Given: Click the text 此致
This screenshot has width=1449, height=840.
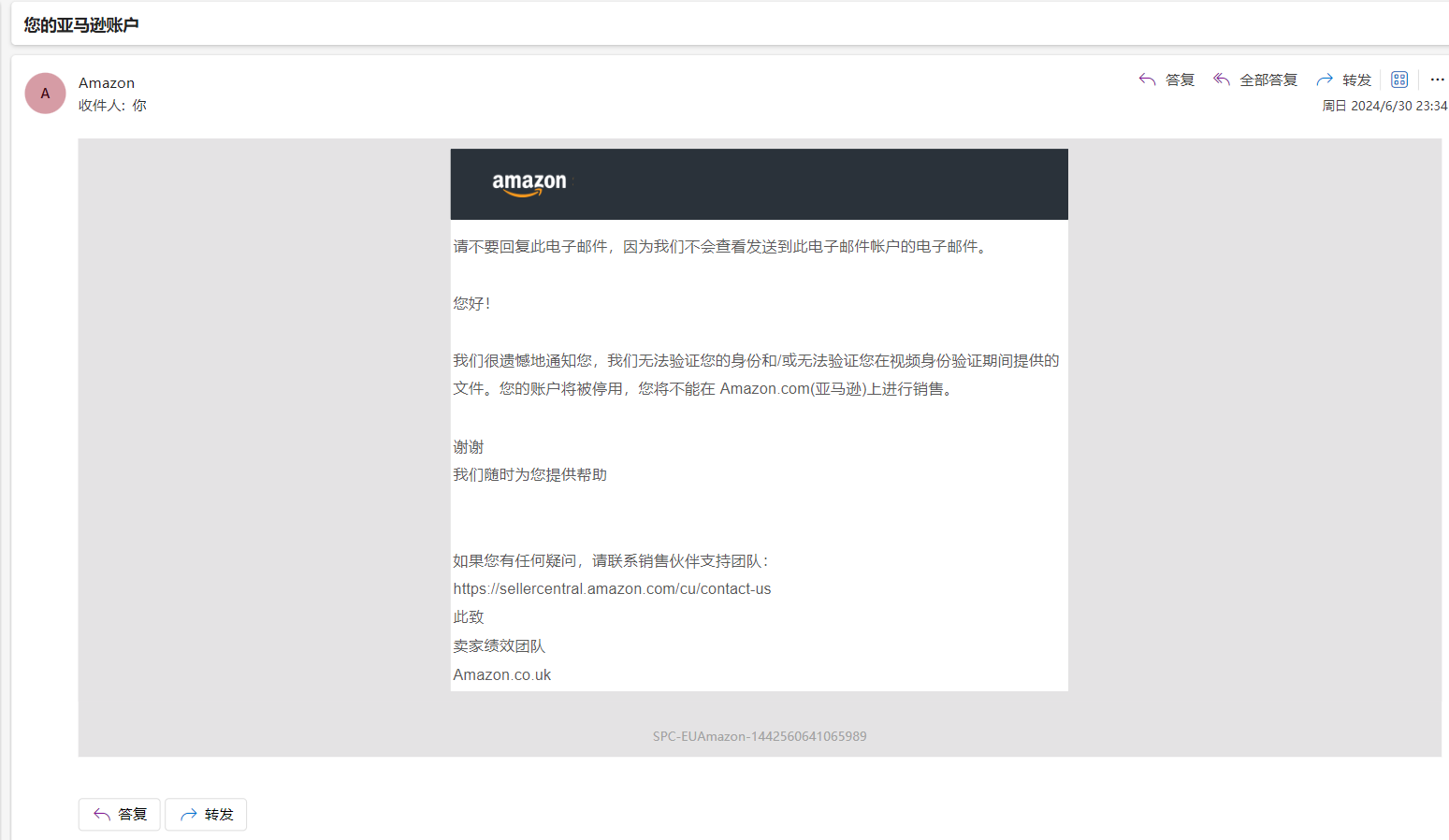Looking at the screenshot, I should pyautogui.click(x=469, y=616).
